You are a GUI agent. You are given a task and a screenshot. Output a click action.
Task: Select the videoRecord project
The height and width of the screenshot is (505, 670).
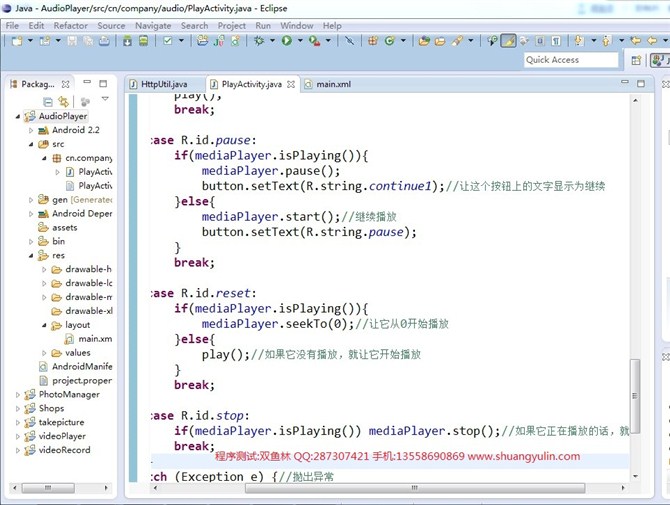[x=58, y=450]
